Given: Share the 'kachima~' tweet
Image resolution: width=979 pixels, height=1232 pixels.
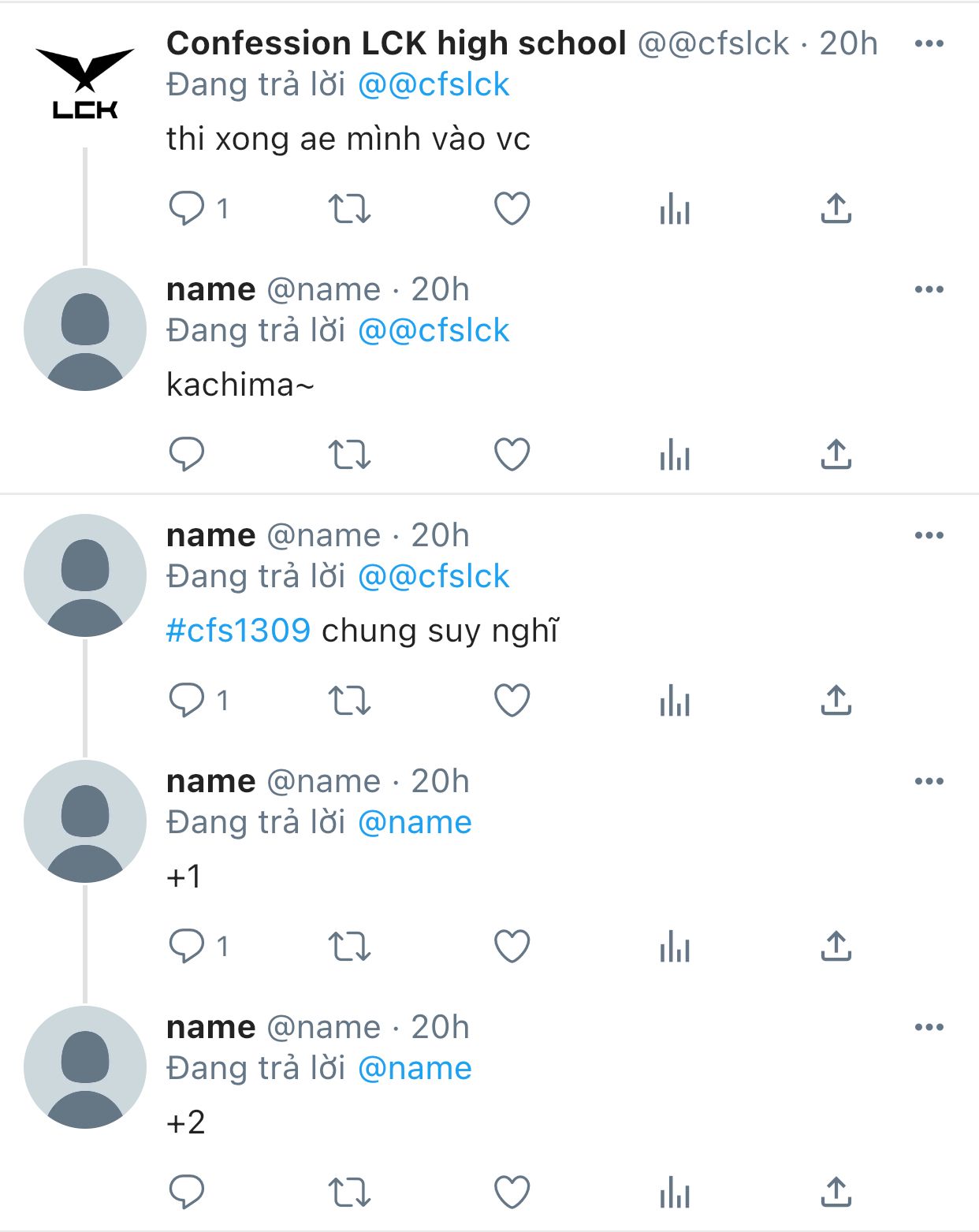Looking at the screenshot, I should [836, 455].
